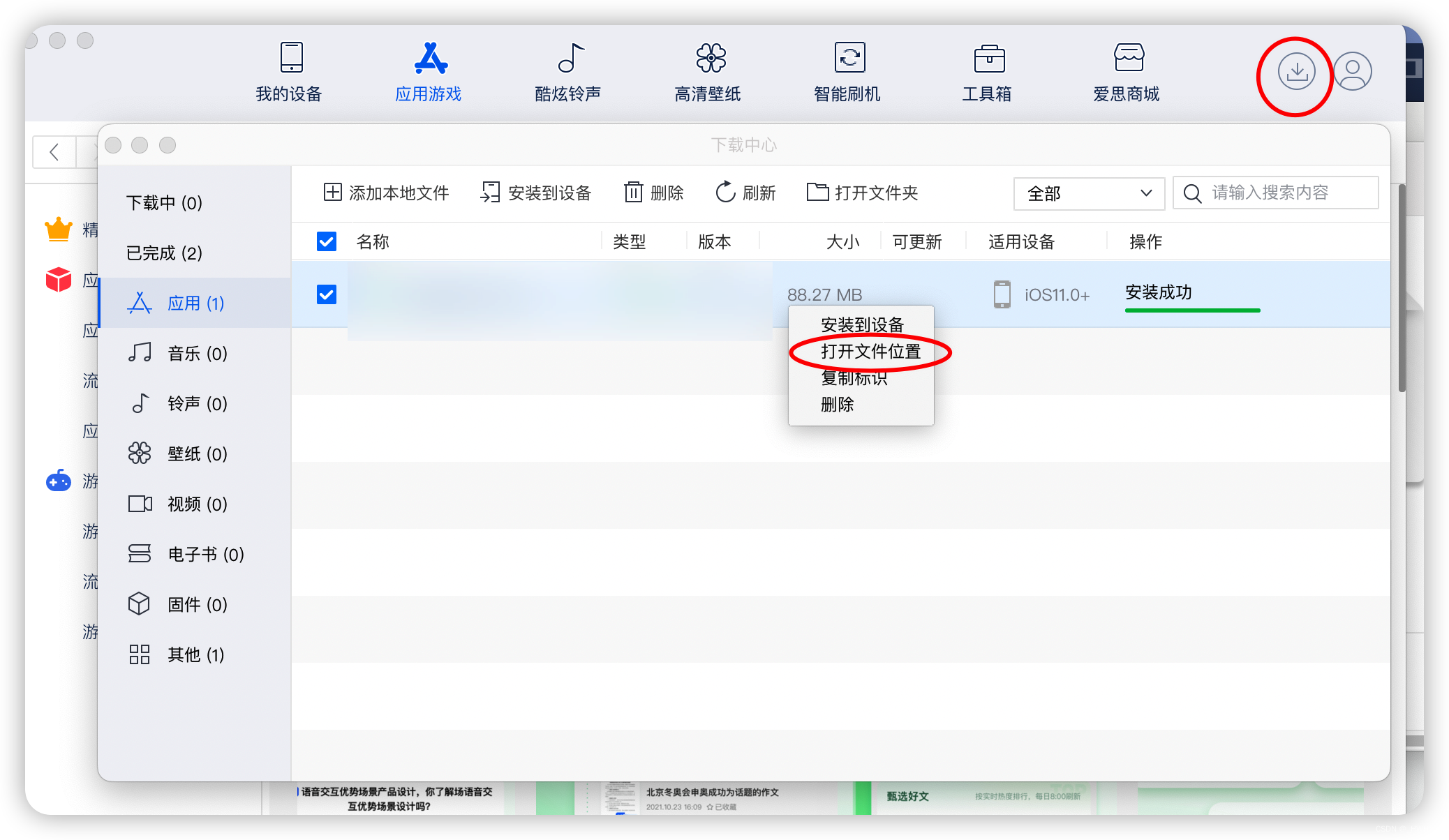Screen dimensions: 1449x840
Task: Click the 安装成功 status text
Action: (1159, 292)
